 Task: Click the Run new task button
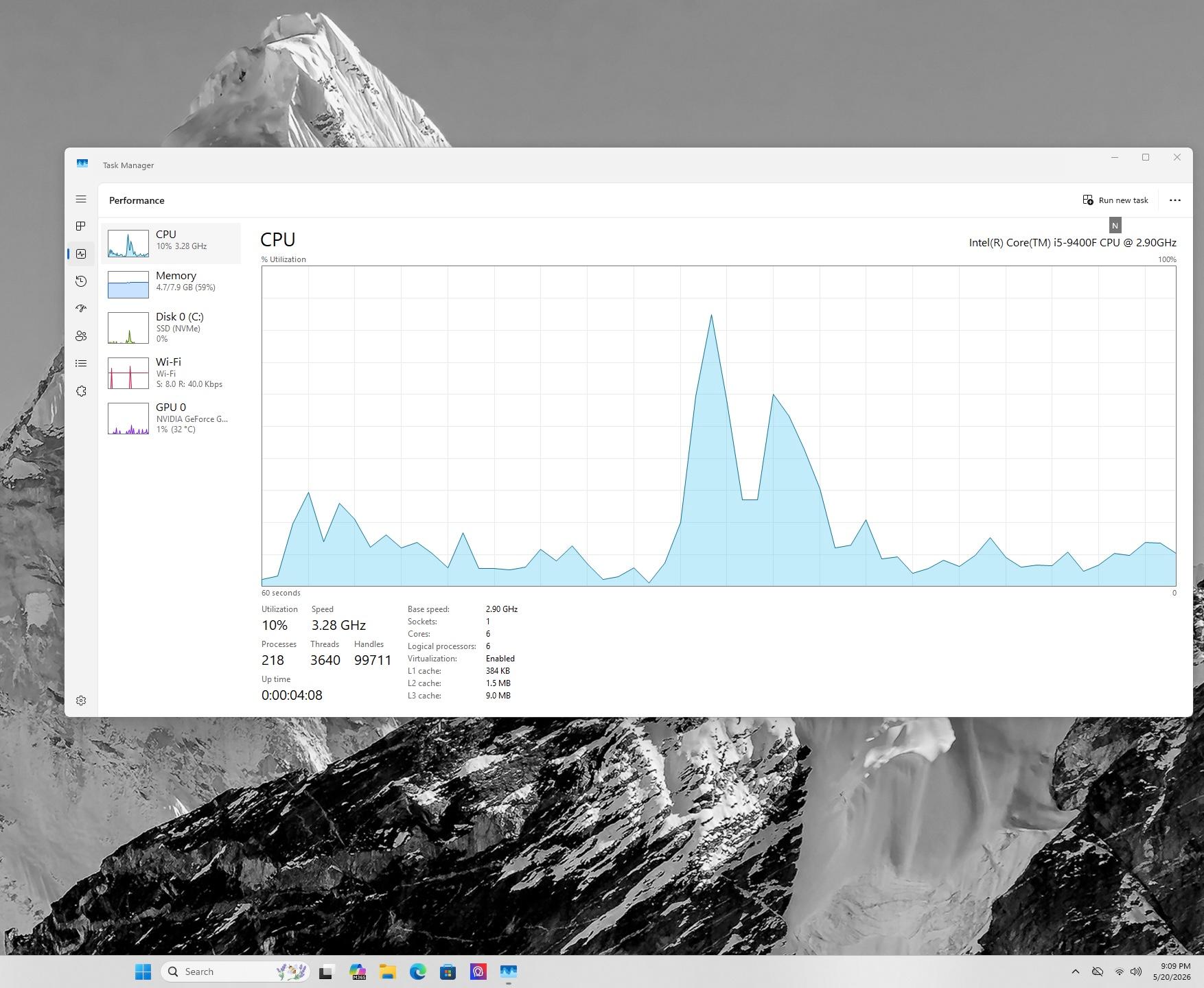pyautogui.click(x=1115, y=200)
